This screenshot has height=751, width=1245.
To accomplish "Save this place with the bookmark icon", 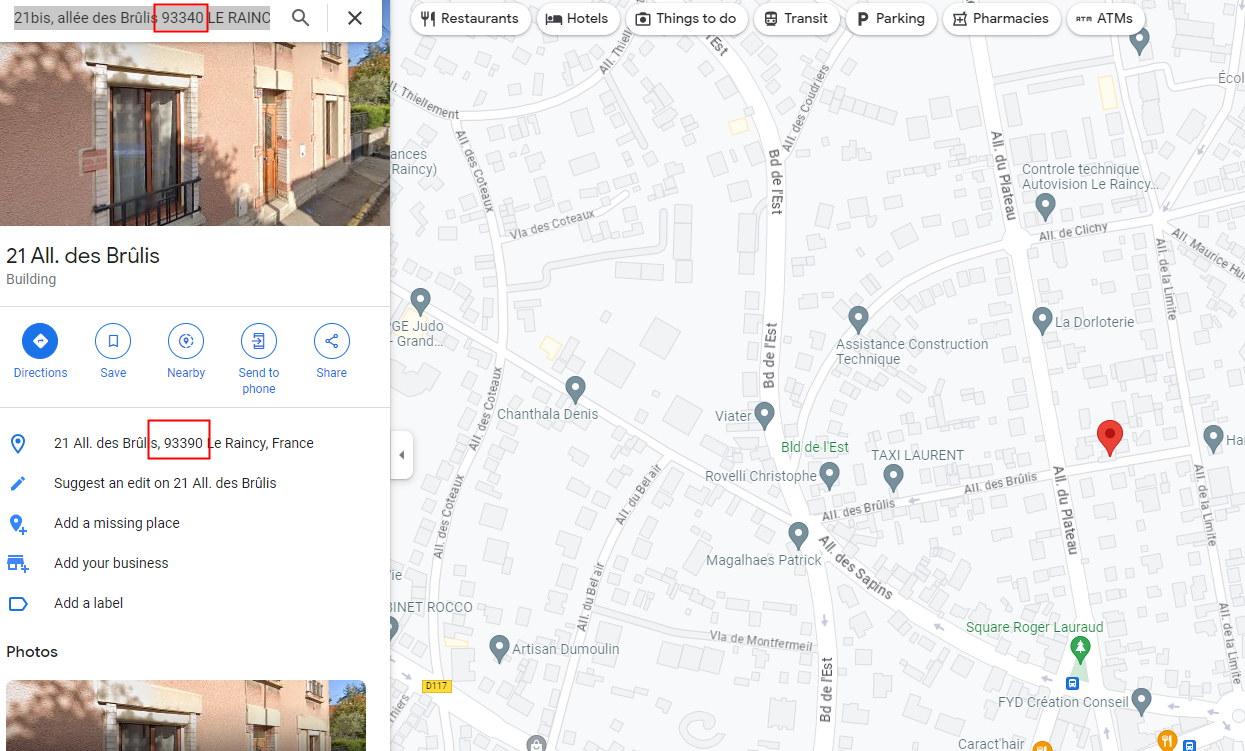I will tap(113, 342).
